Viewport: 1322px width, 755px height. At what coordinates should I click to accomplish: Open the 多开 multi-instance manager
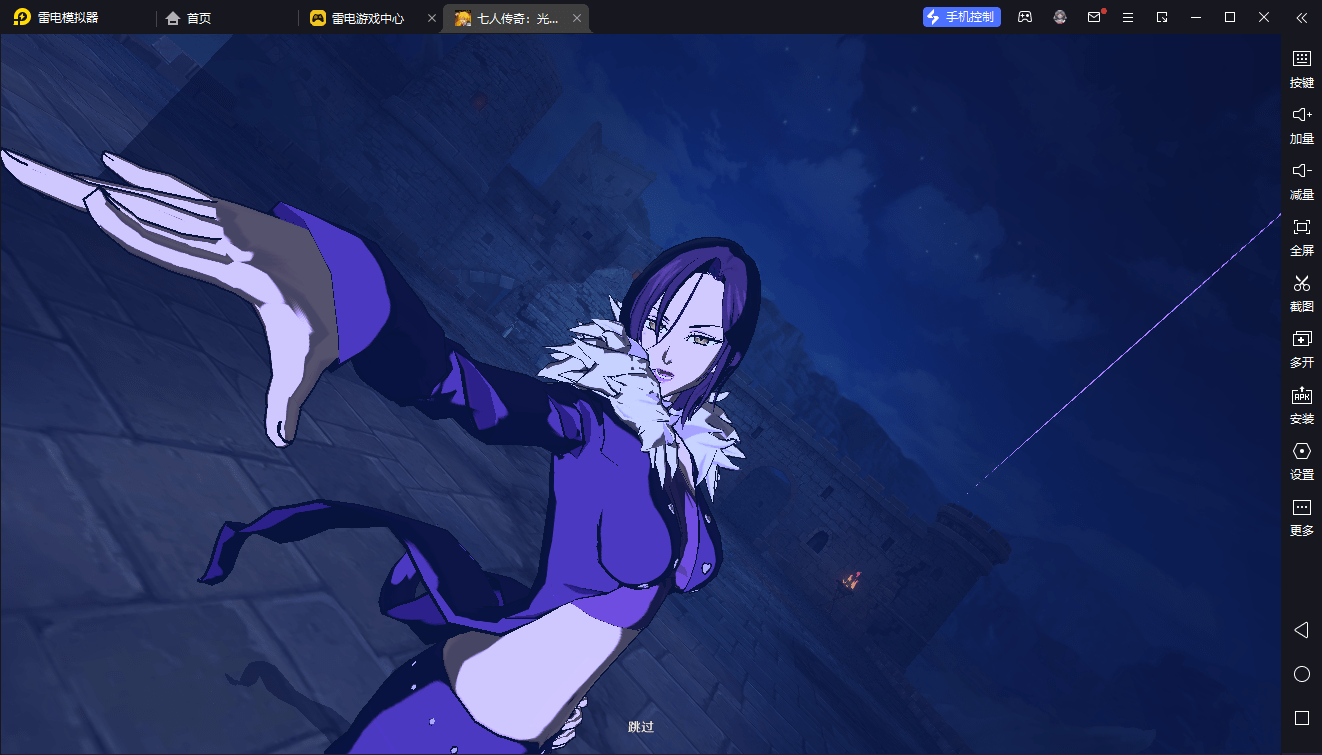click(x=1301, y=349)
